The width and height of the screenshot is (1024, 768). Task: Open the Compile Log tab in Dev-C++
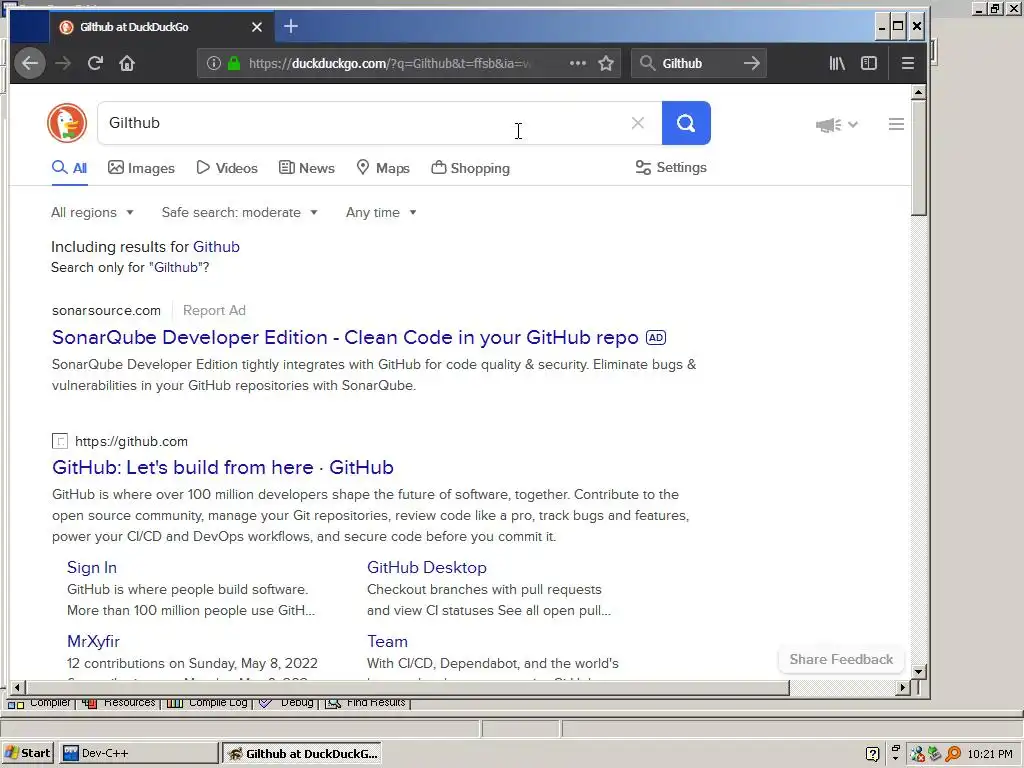[x=208, y=703]
